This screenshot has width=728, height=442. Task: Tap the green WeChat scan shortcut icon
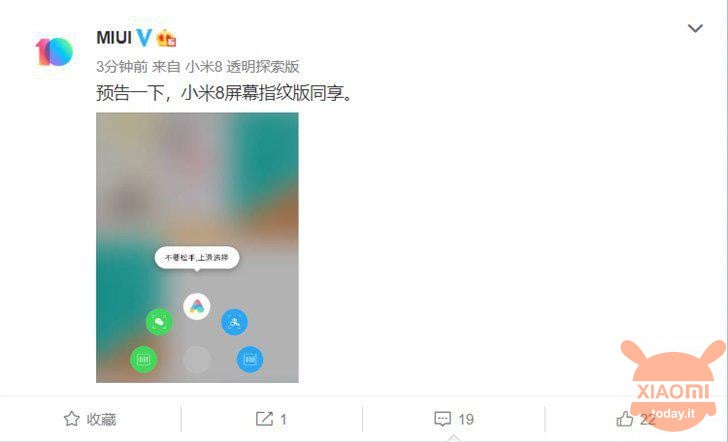pos(159,321)
